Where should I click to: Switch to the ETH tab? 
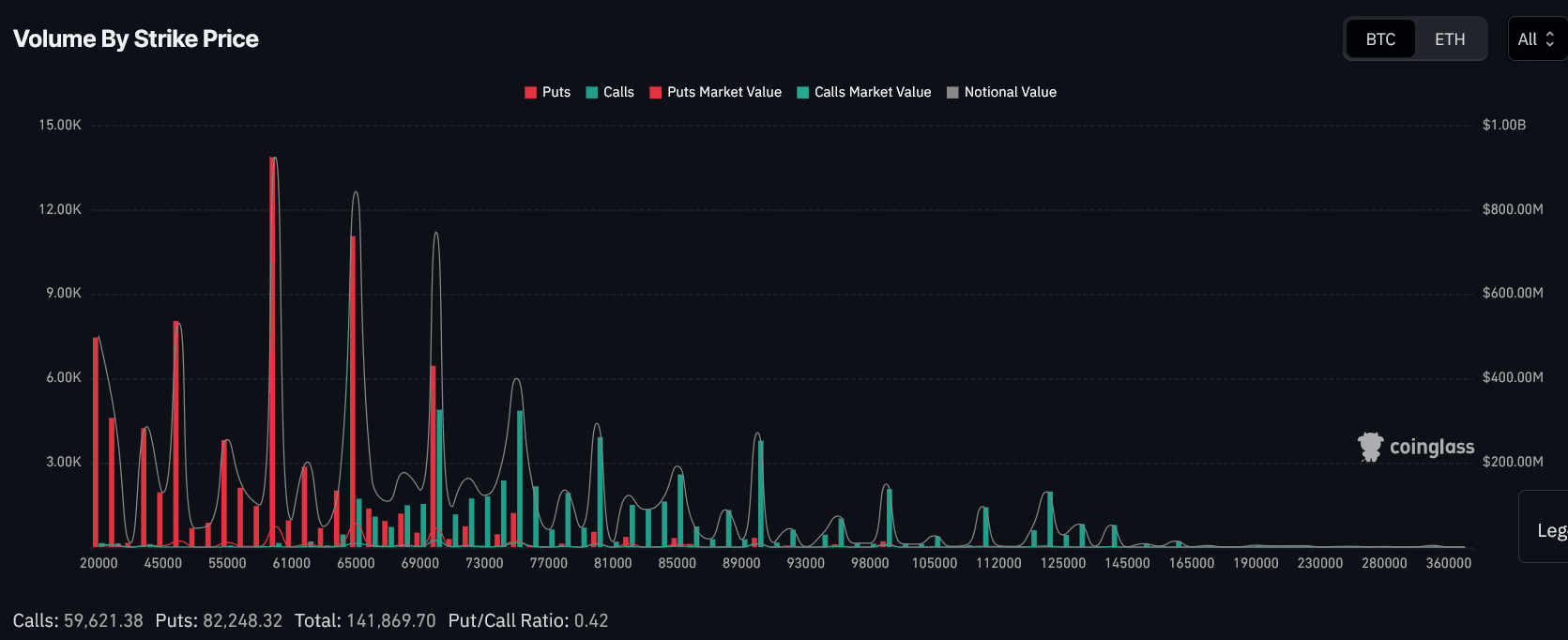[1449, 39]
